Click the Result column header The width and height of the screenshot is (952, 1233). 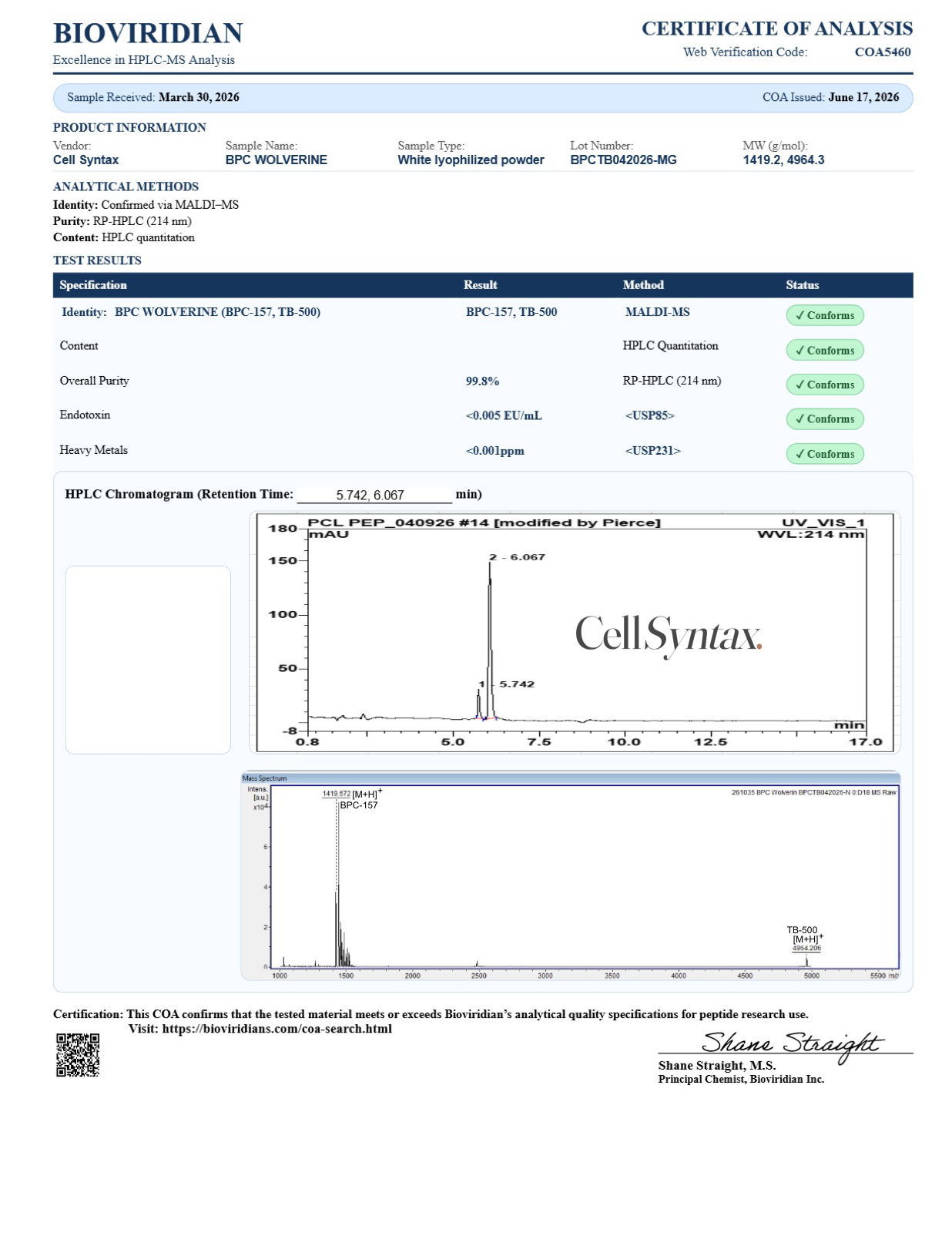tap(481, 285)
